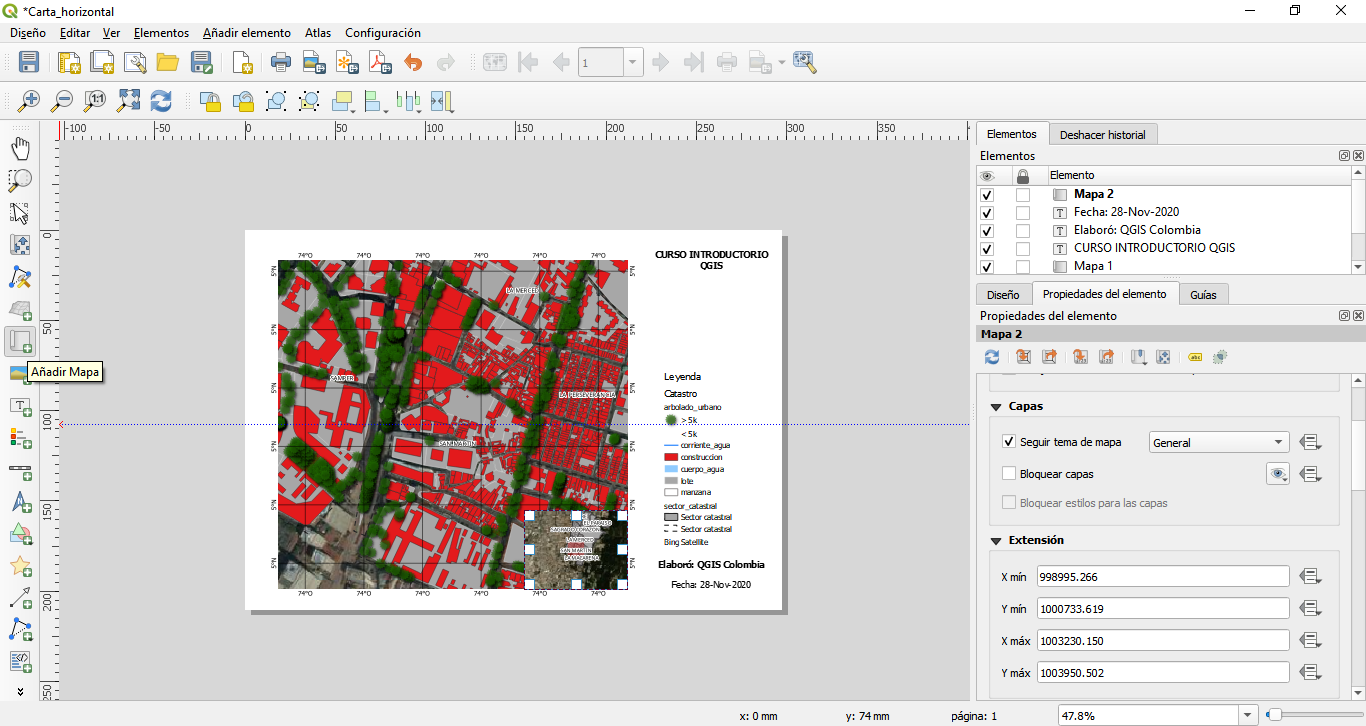The width and height of the screenshot is (1366, 726).
Task: Add a north arrow item
Action: coord(20,502)
